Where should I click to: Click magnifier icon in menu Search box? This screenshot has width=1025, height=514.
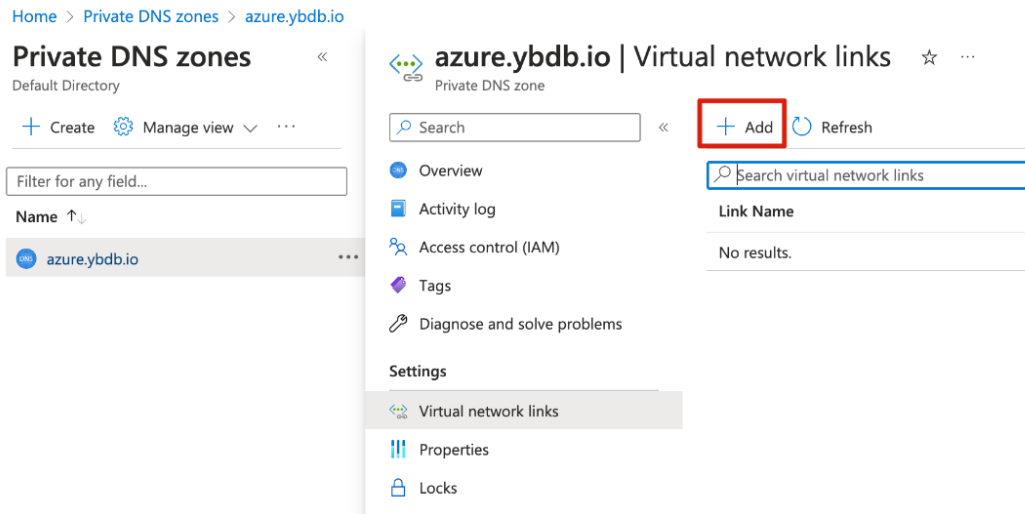tap(405, 127)
